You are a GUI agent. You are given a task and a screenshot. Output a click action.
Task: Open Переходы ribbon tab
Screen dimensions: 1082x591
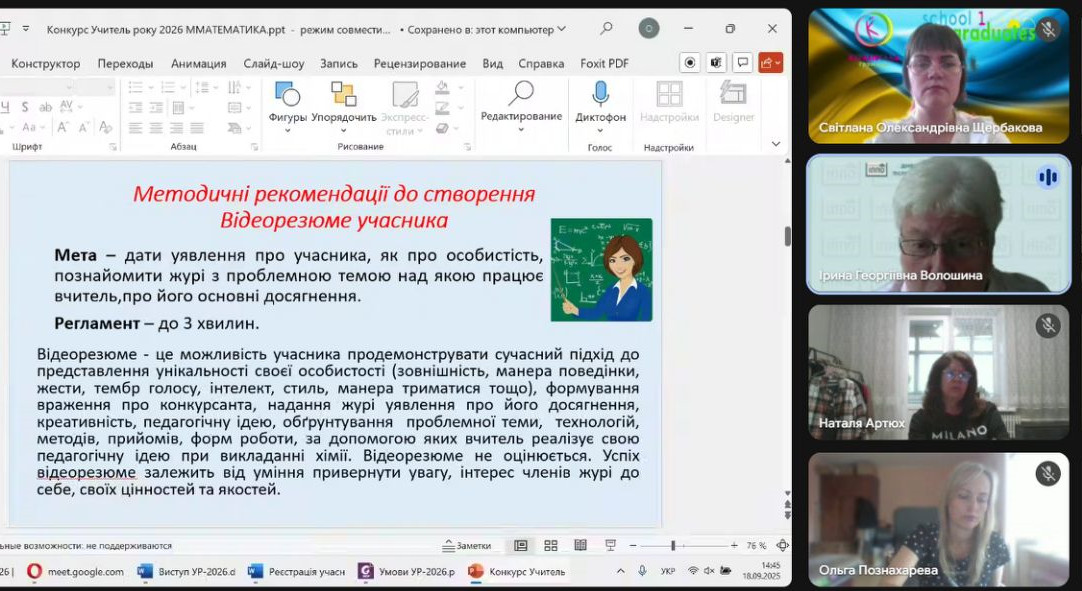(125, 64)
